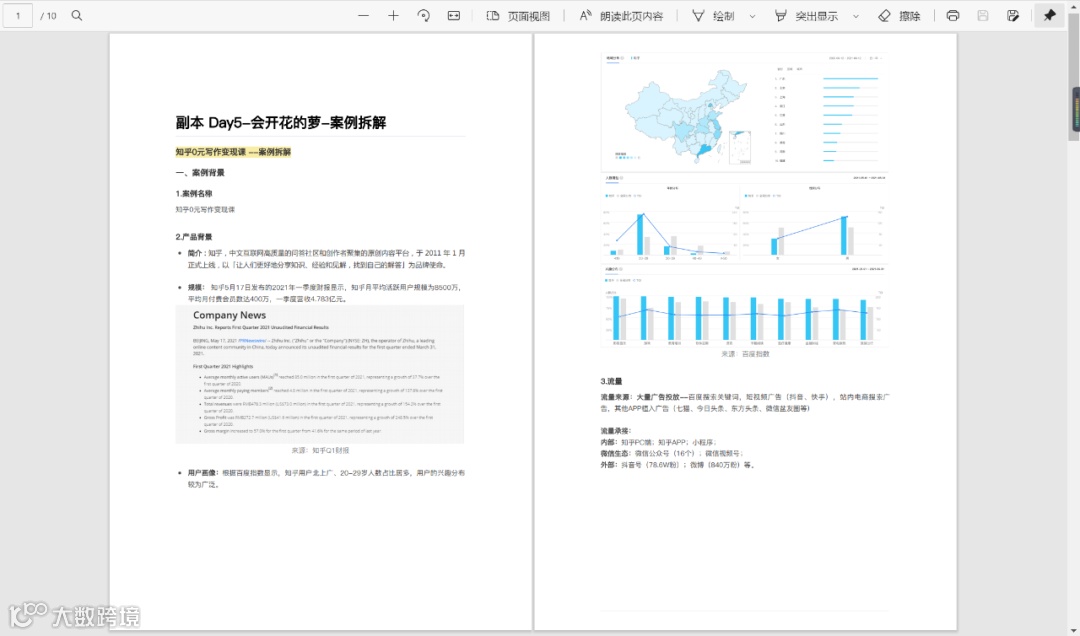Click the heading 3.流量

(x=611, y=381)
